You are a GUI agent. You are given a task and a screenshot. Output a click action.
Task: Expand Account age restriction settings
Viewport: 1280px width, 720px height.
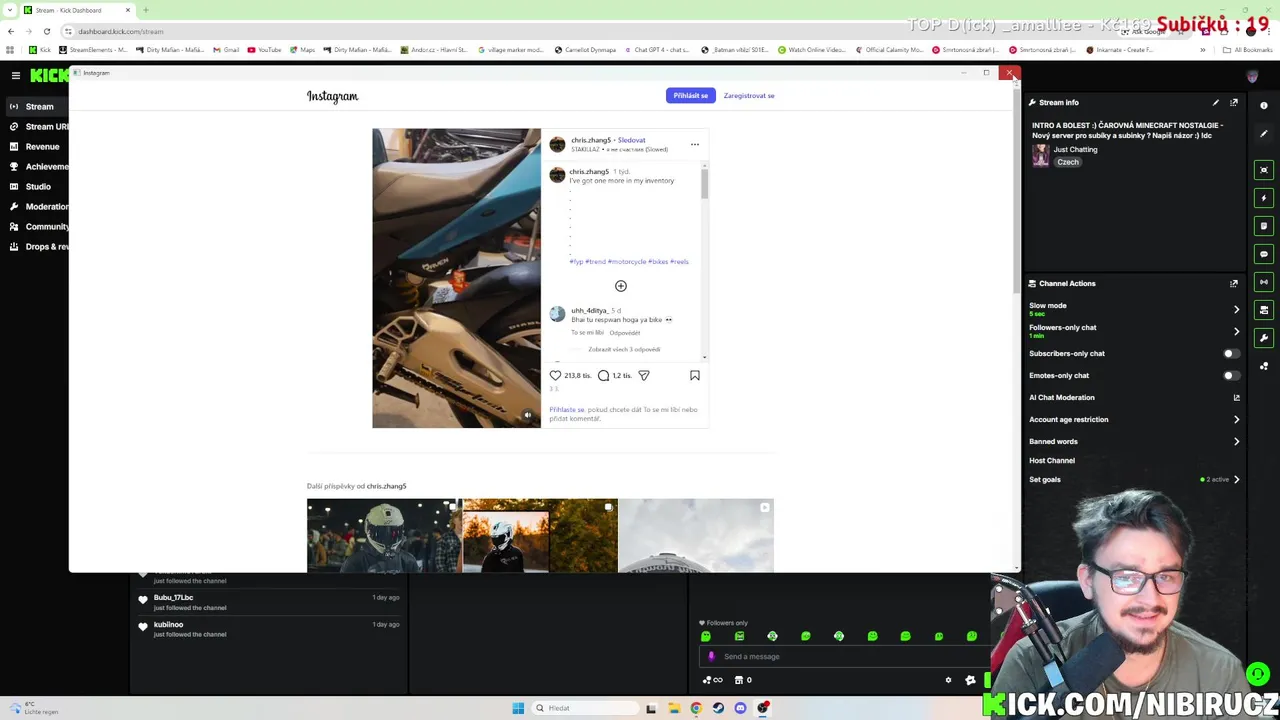(1236, 419)
